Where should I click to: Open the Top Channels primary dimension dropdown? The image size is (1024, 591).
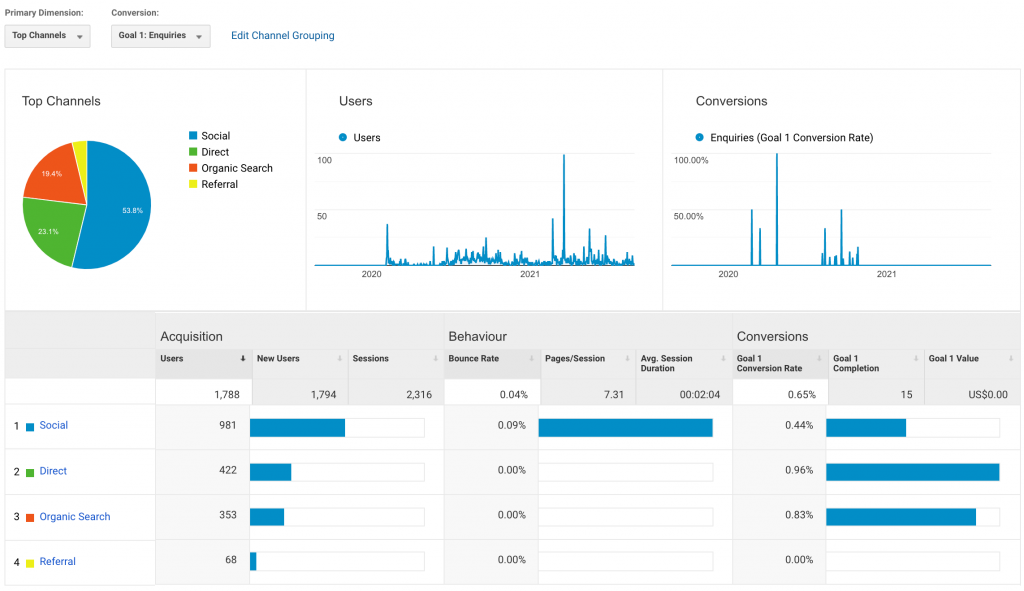47,36
